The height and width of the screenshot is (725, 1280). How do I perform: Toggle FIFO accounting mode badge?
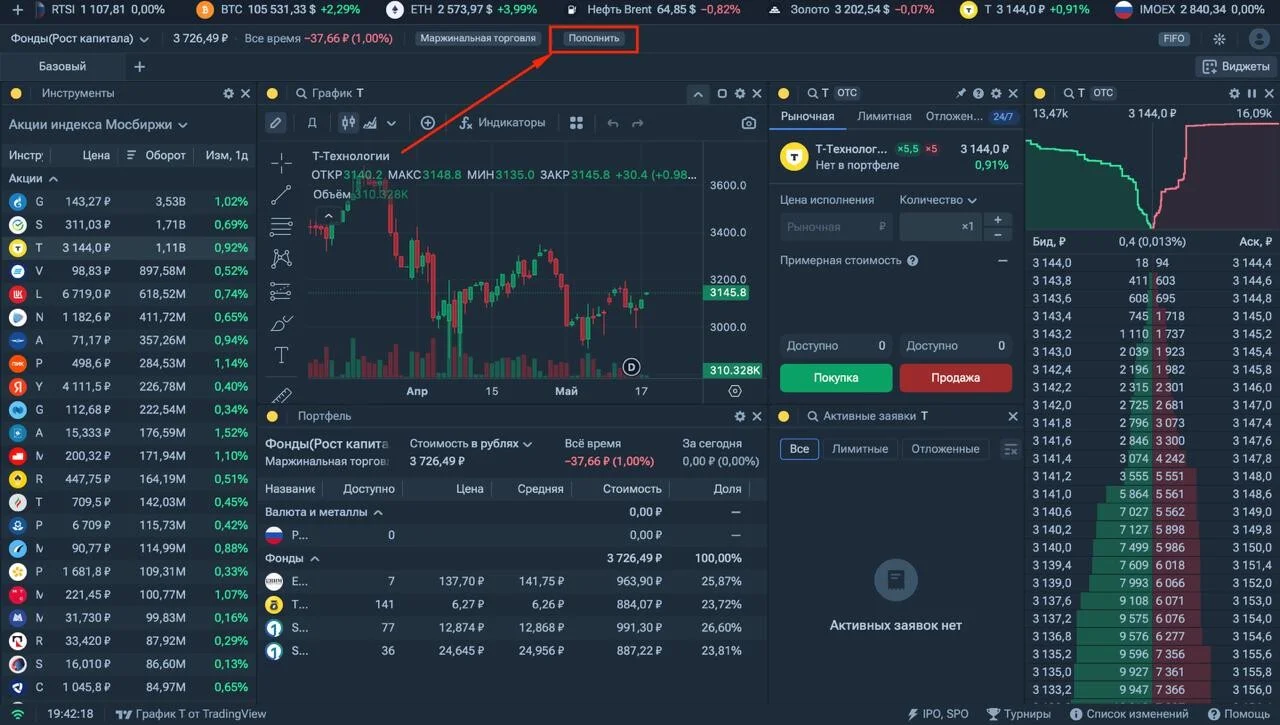pyautogui.click(x=1174, y=39)
